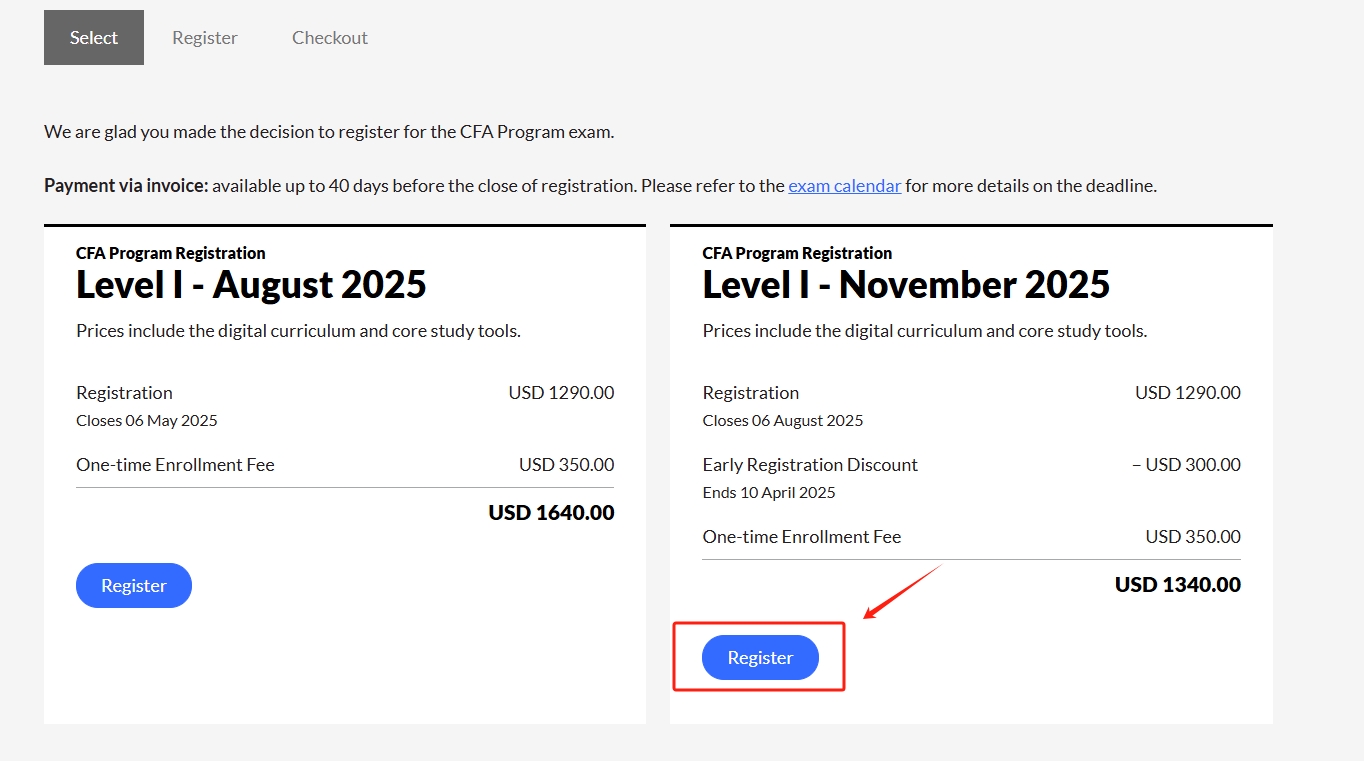Click the – USD 300.00 discount amount
1364x761 pixels.
tap(1186, 465)
